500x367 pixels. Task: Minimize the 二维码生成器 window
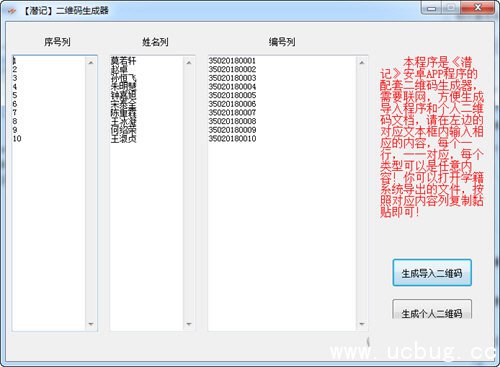(x=431, y=8)
